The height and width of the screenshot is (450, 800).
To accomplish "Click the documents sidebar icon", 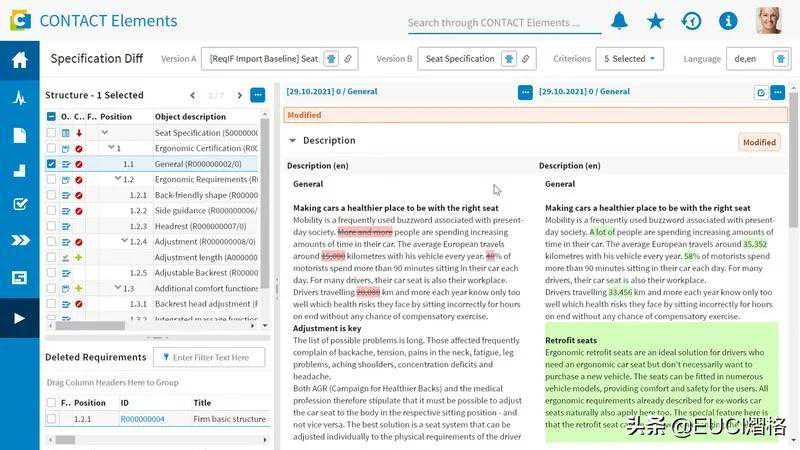I will [x=19, y=135].
